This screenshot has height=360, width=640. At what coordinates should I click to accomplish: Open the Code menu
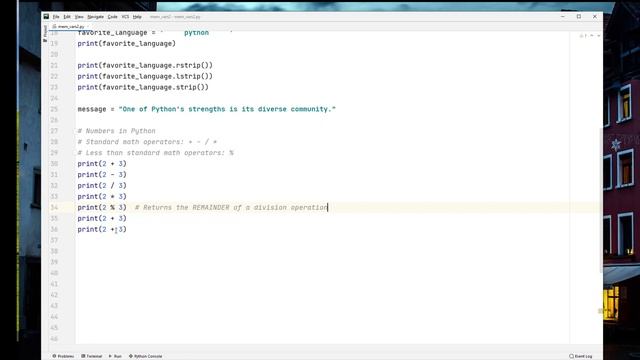[113, 17]
